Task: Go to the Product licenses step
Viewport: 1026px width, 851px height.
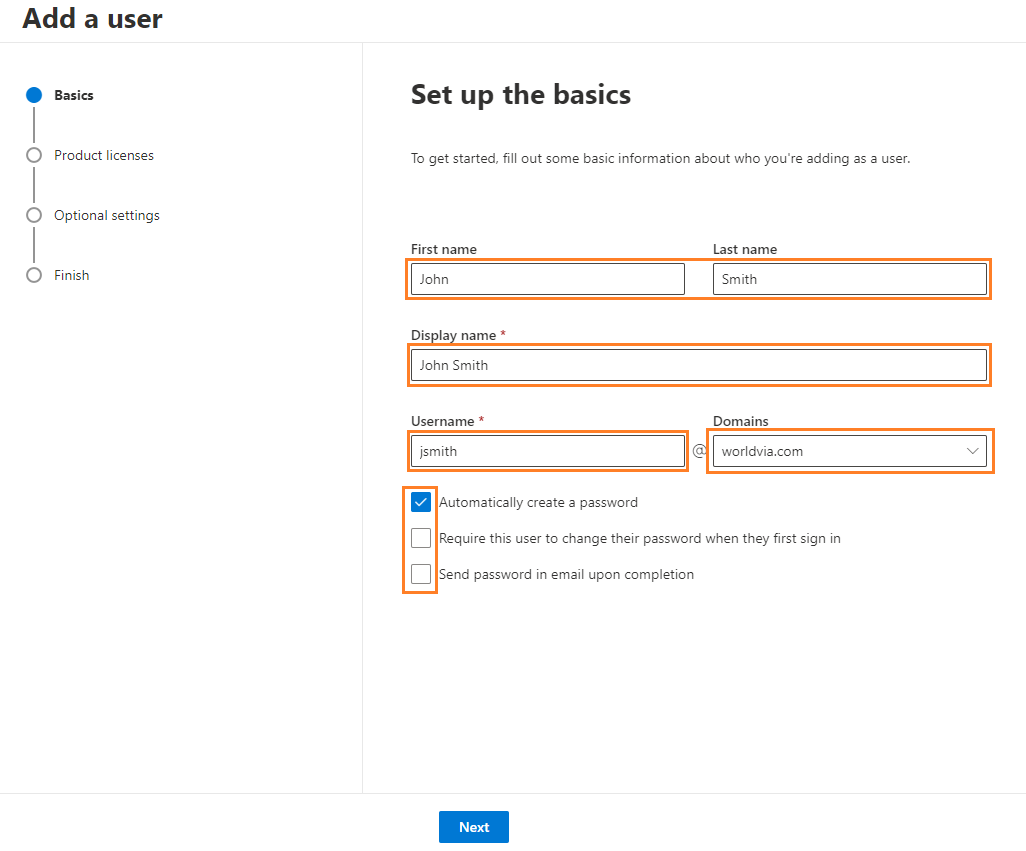Action: click(104, 156)
